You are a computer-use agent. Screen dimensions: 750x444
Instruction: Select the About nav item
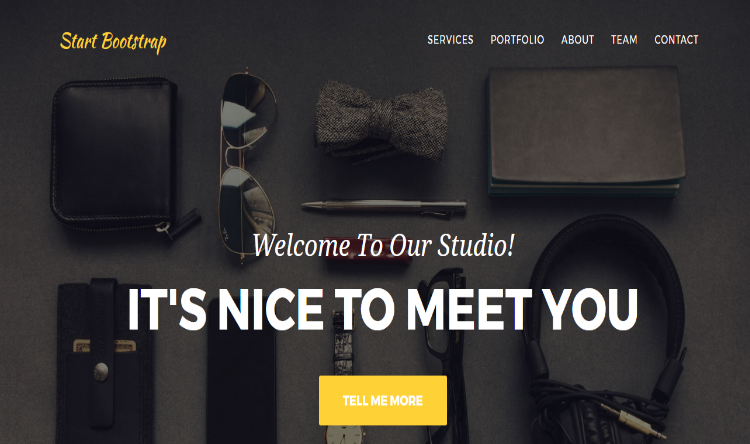(577, 40)
